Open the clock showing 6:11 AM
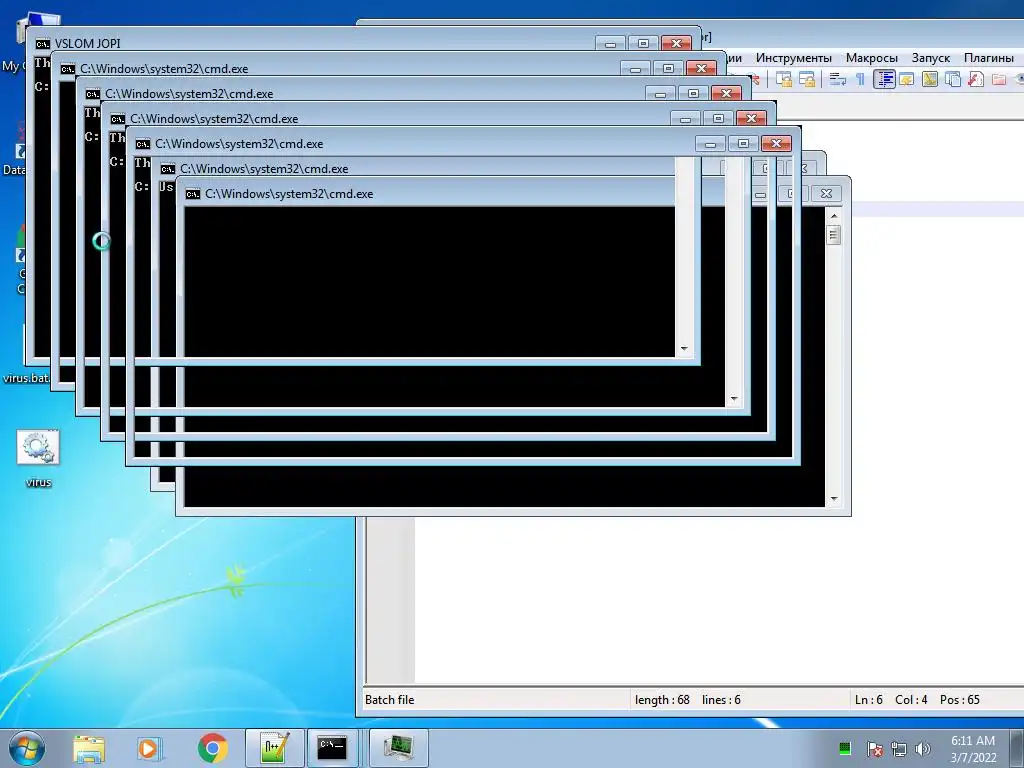1024x768 pixels. click(x=973, y=749)
